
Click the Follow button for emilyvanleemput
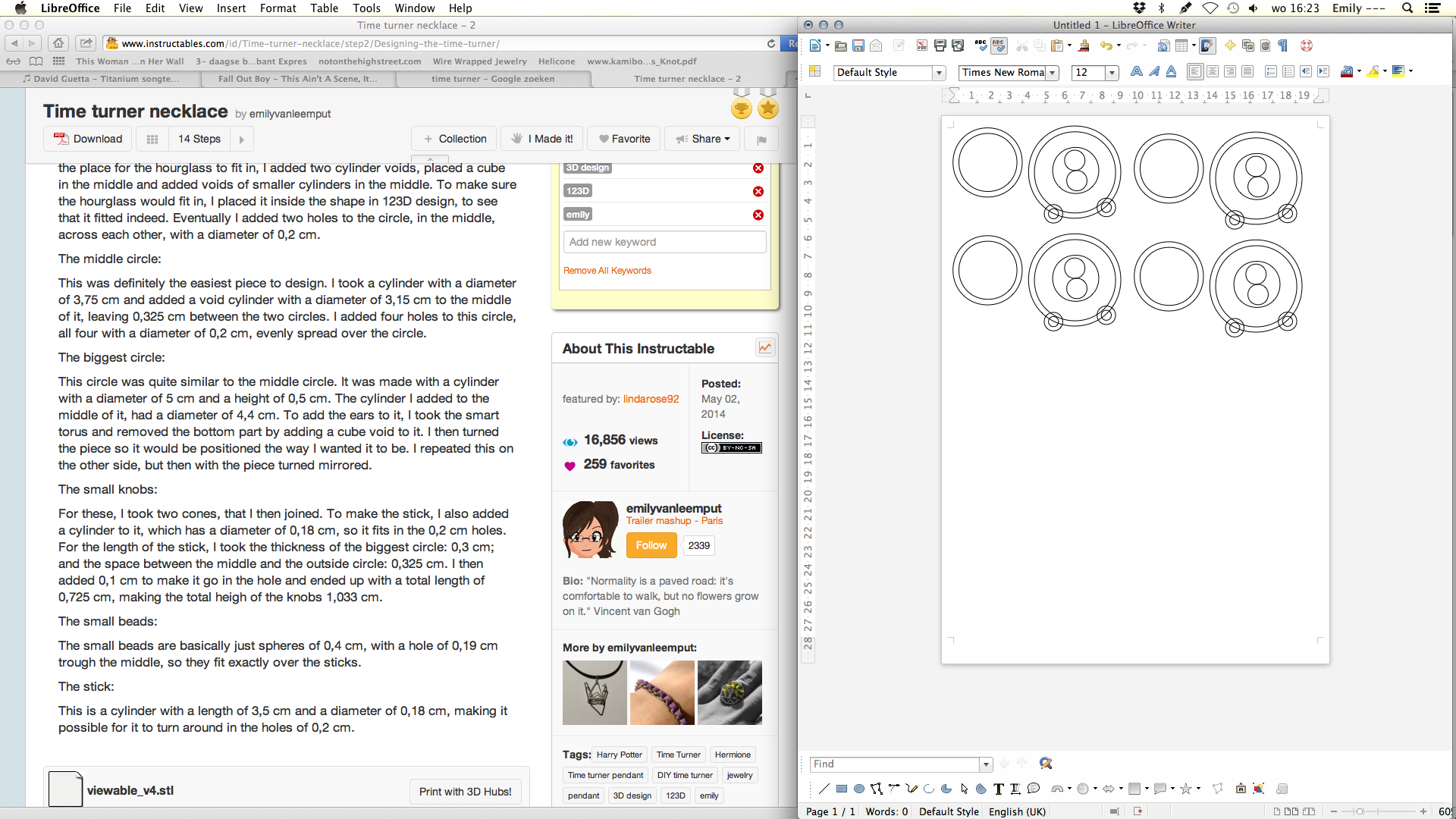click(650, 545)
